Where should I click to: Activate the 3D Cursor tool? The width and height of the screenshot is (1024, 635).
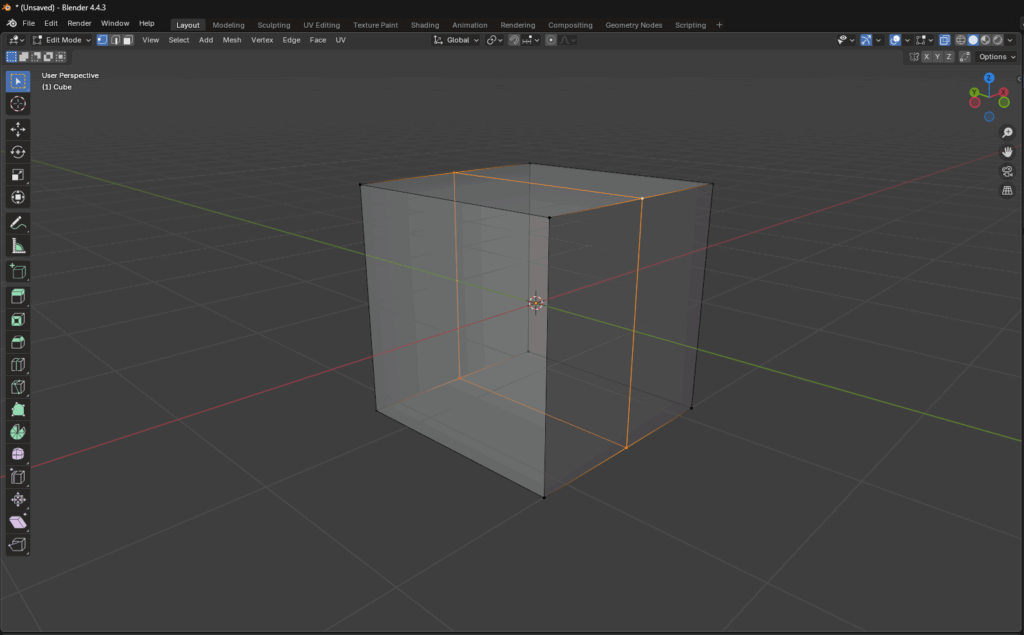coord(18,104)
